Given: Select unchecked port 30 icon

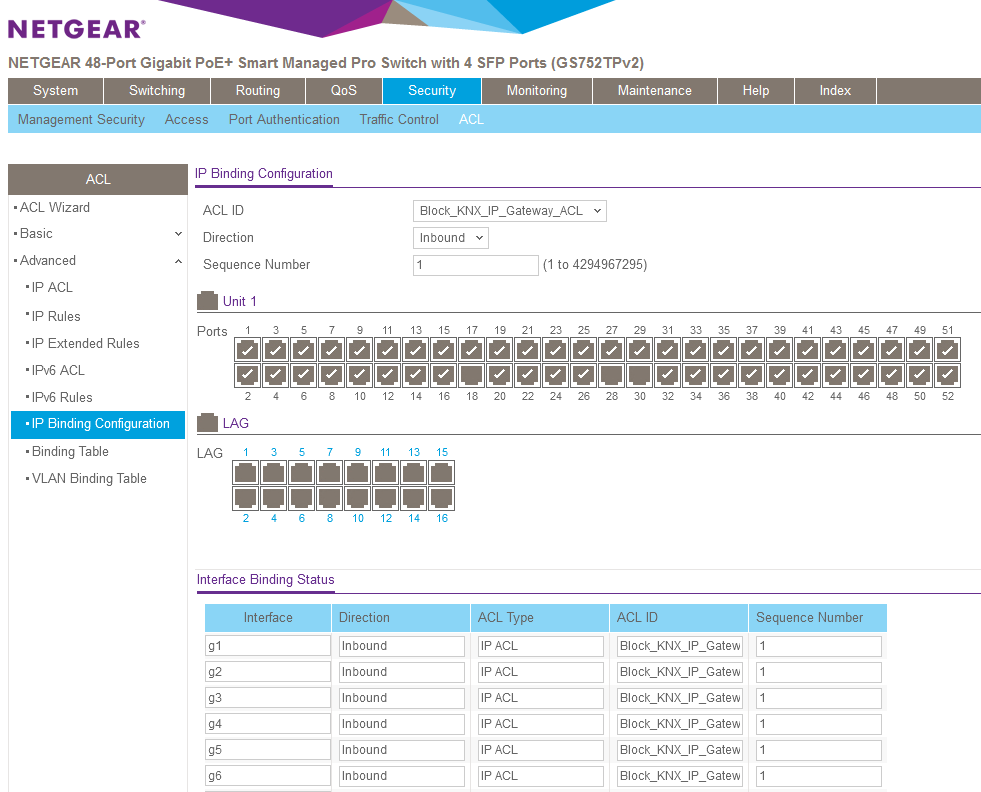Looking at the screenshot, I should (x=639, y=375).
